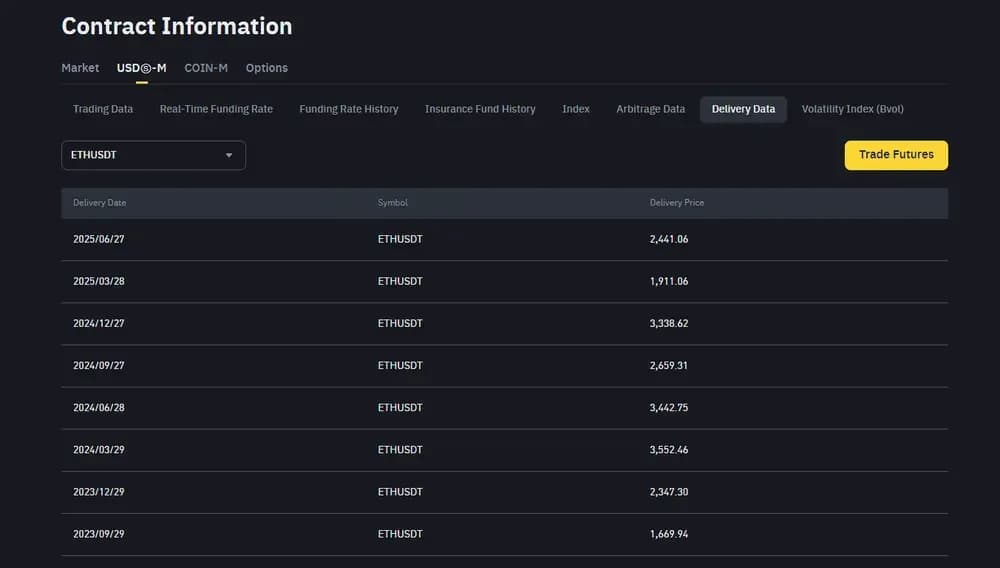View Insurance Fund History
The height and width of the screenshot is (568, 1000).
point(480,109)
